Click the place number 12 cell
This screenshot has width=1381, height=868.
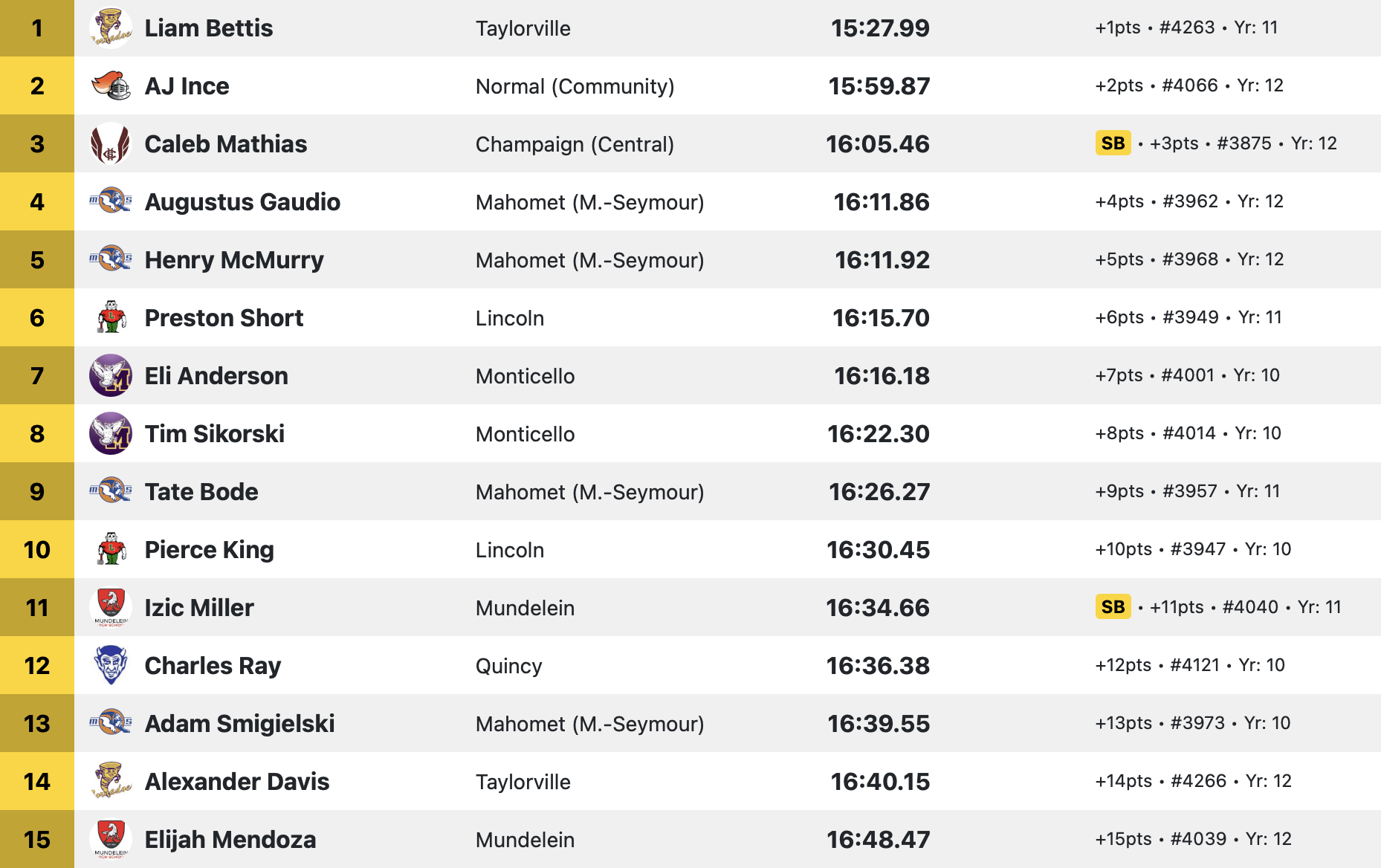(37, 665)
